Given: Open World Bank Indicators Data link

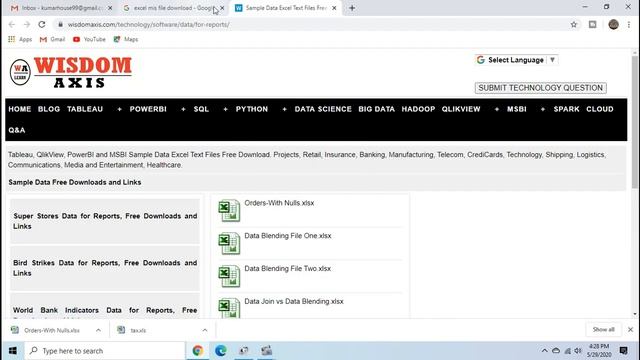Looking at the screenshot, I should [105, 311].
